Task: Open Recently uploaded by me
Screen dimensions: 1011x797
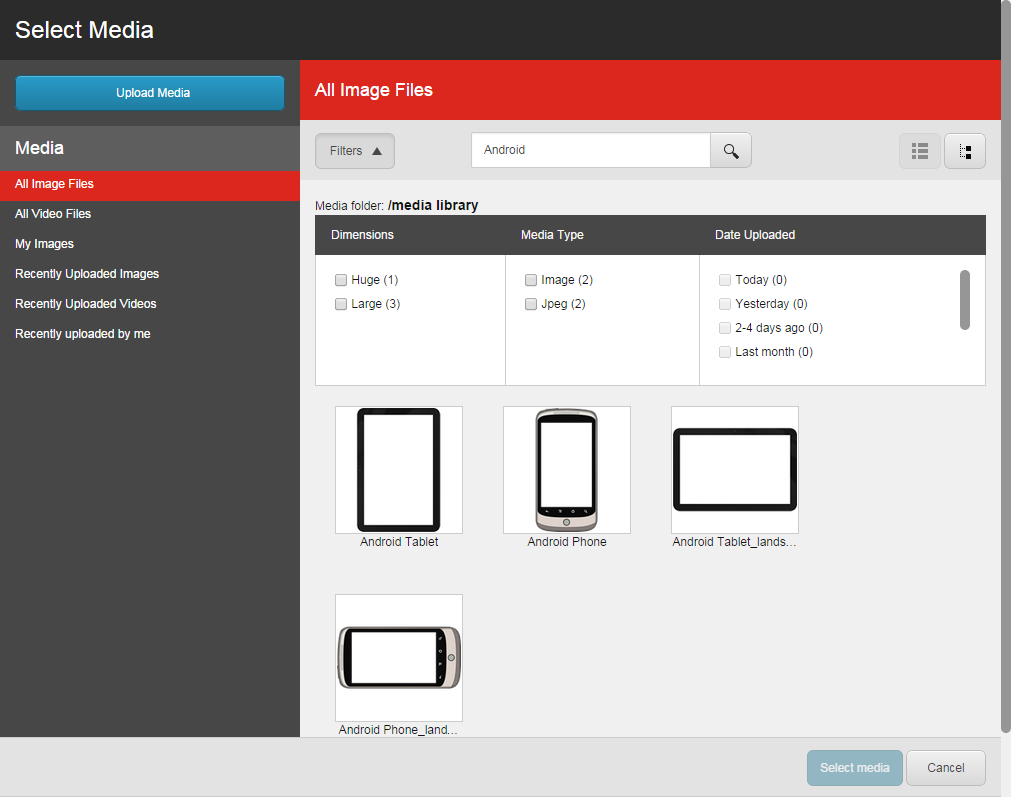Action: click(150, 333)
